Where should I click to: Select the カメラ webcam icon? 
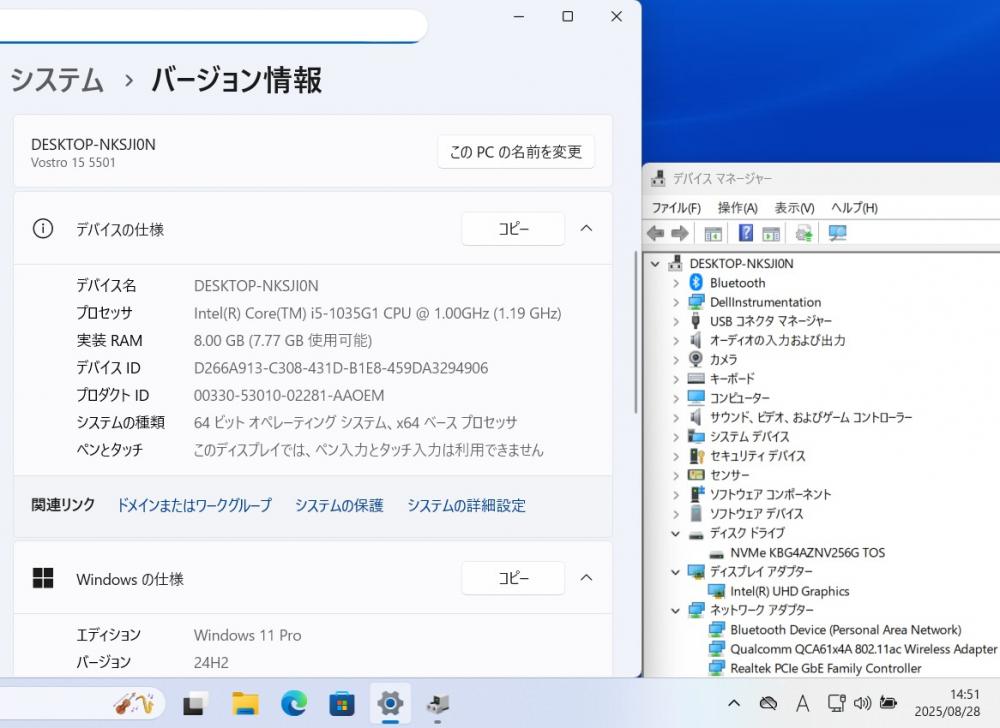point(696,359)
